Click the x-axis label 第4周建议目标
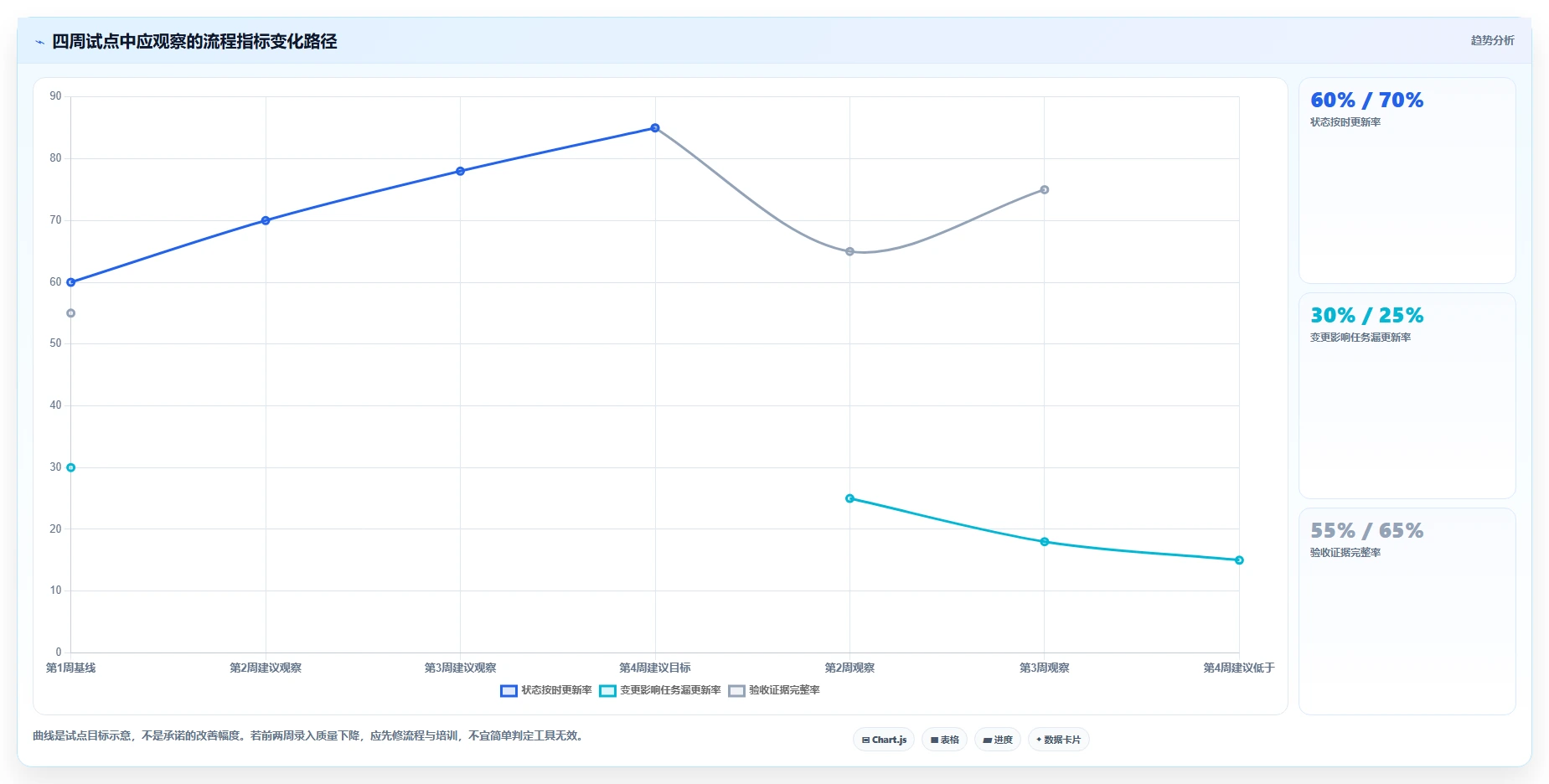Screen dimensions: 1549x784 [655, 668]
